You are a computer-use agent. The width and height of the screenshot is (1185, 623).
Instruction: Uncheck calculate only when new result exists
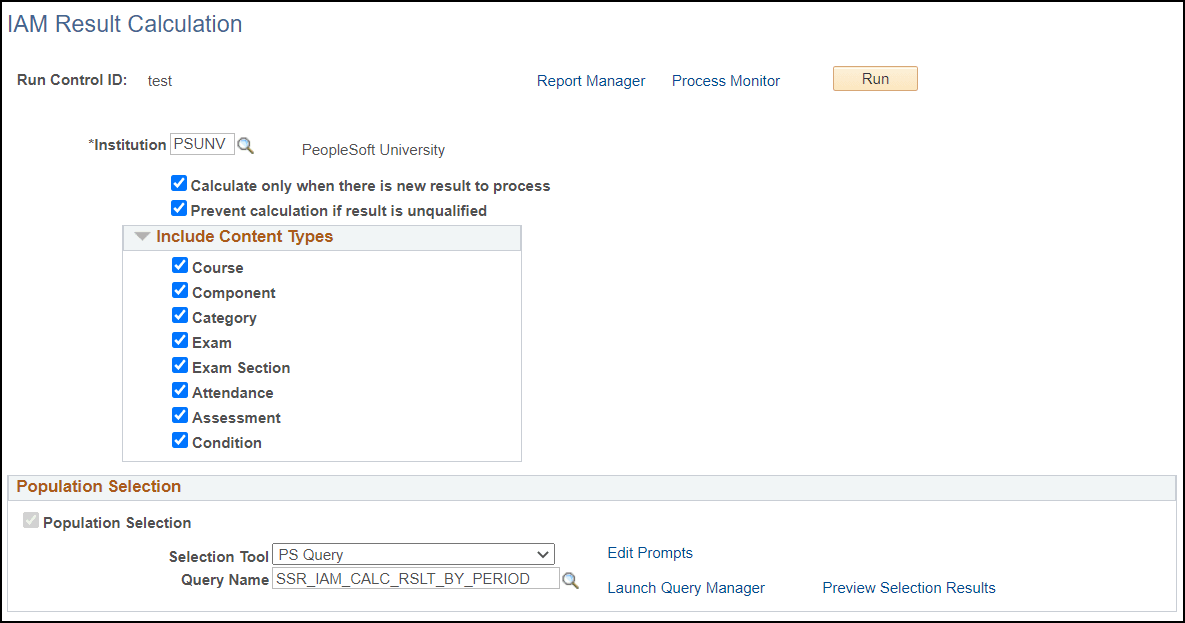coord(178,183)
